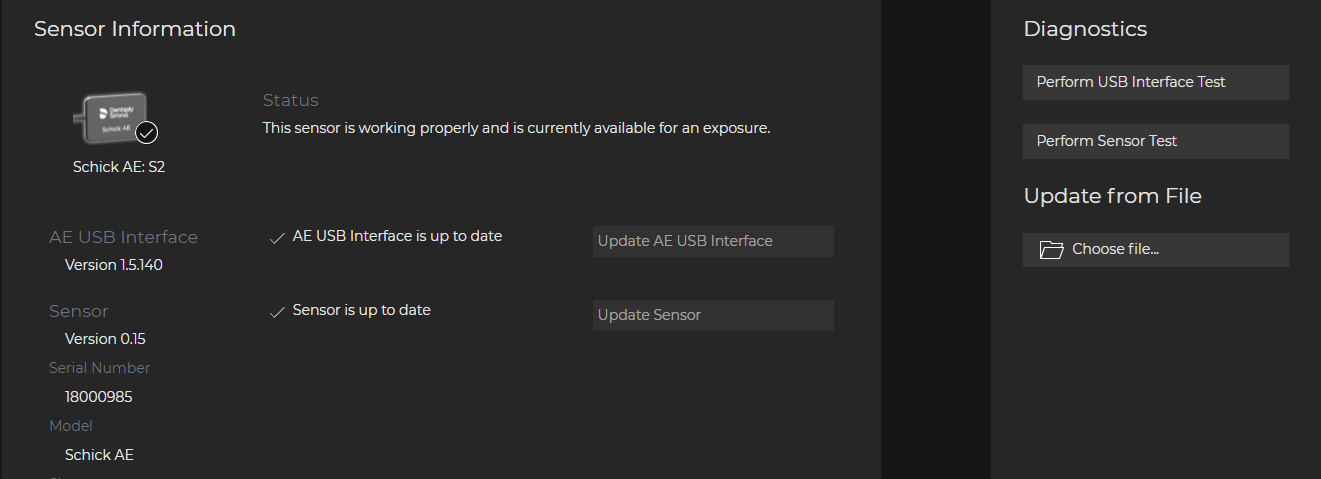1321x479 pixels.
Task: Start the Perform Sensor Test diagnostic
Action: click(x=1155, y=141)
